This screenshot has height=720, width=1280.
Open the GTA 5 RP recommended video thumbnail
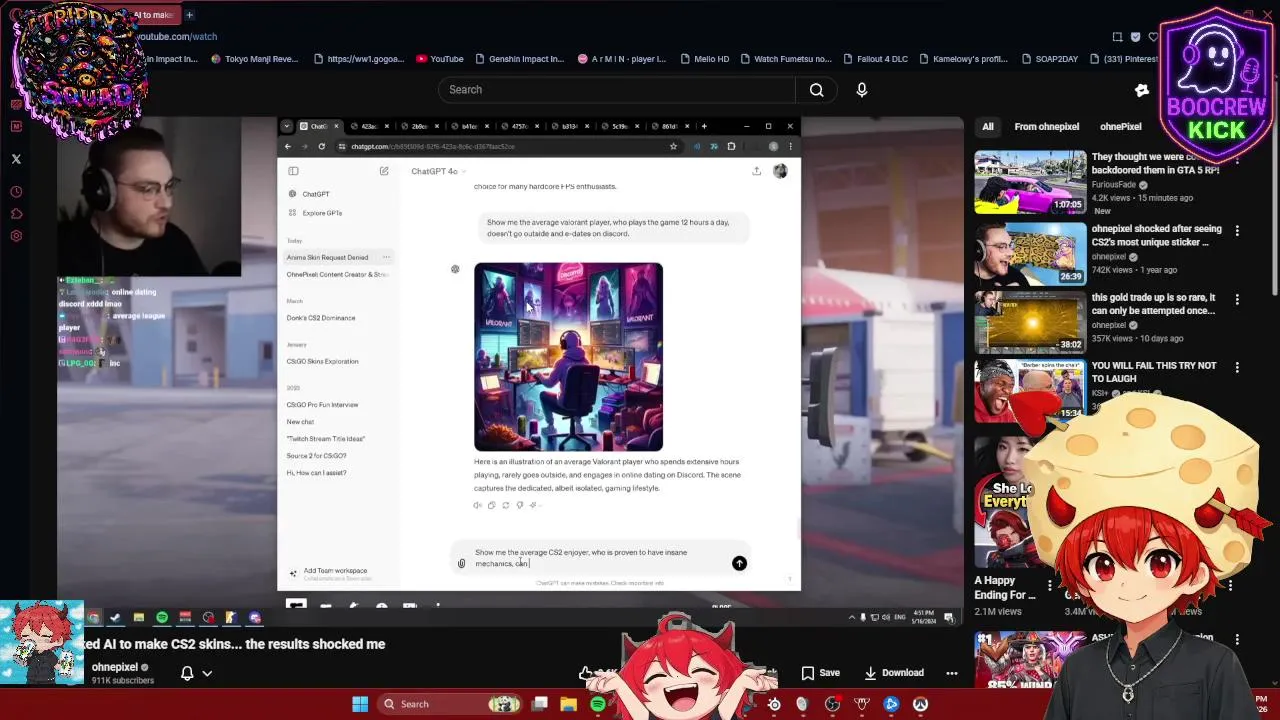tap(1030, 182)
